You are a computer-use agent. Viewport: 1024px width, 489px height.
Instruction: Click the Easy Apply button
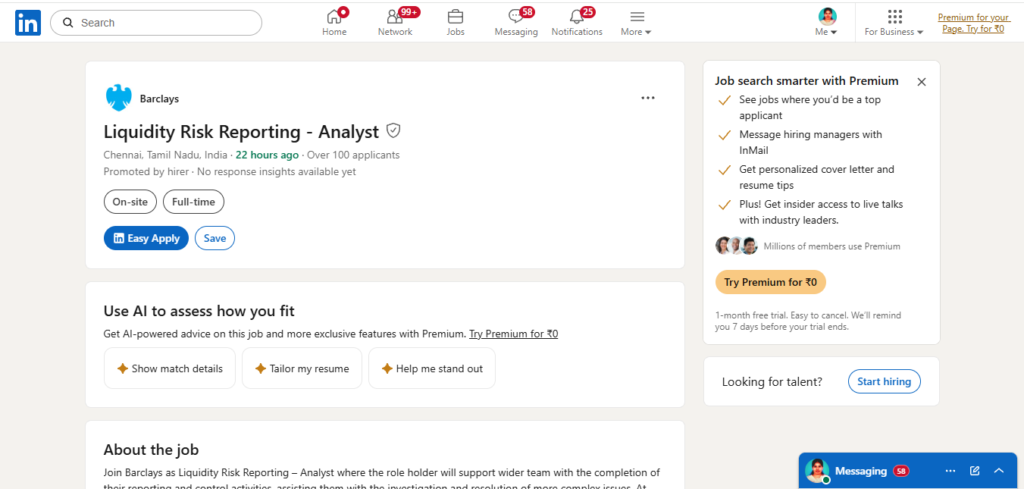pos(146,238)
